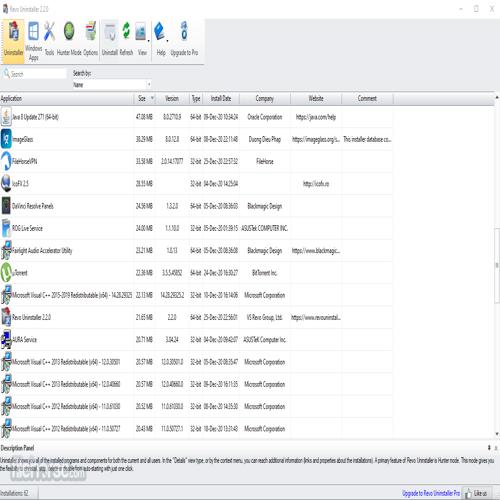Sort by the Website column header
500x500 pixels.
coord(316,98)
